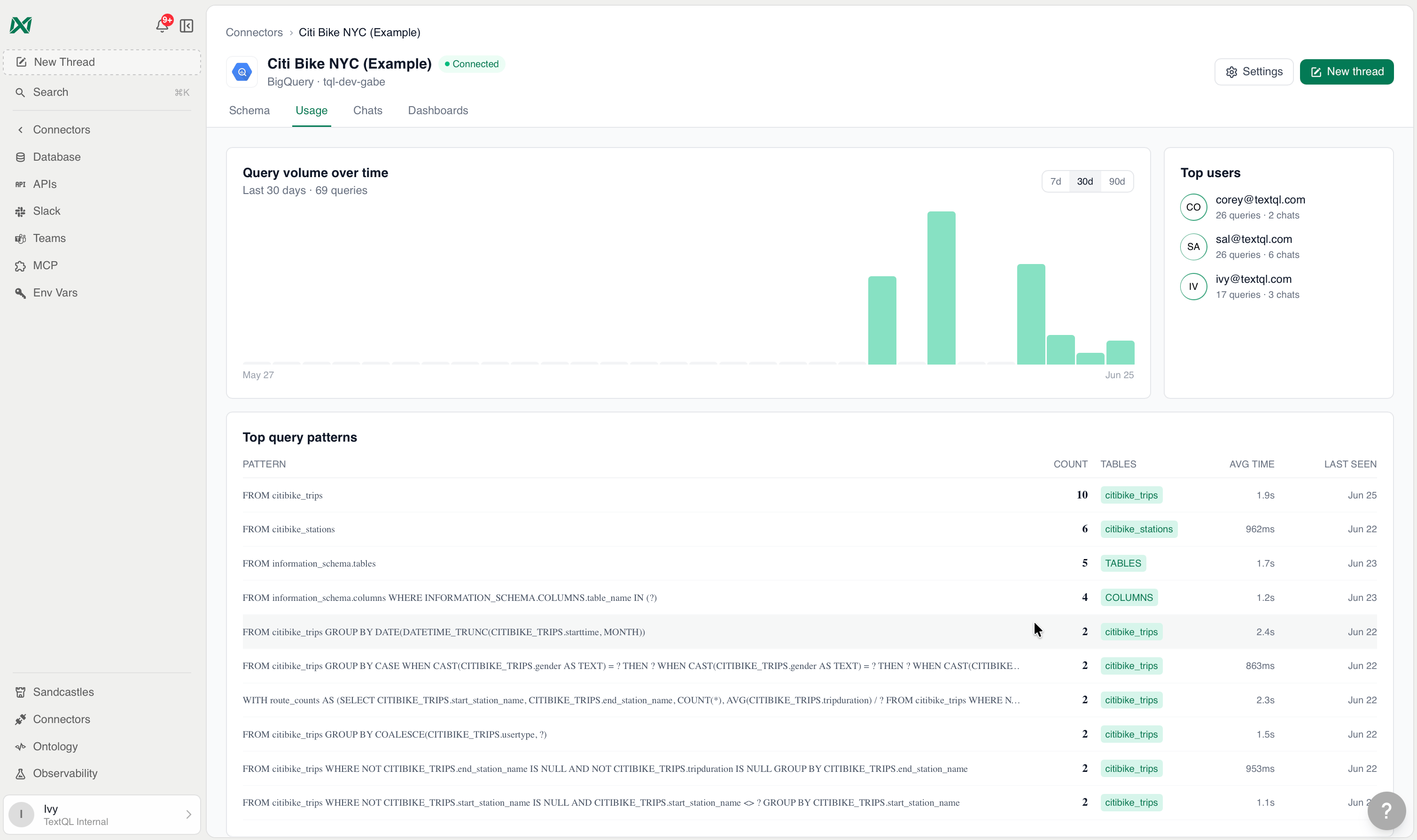Viewport: 1417px width, 840px height.
Task: Click the IV avatar for ivy
Action: coord(1193,287)
